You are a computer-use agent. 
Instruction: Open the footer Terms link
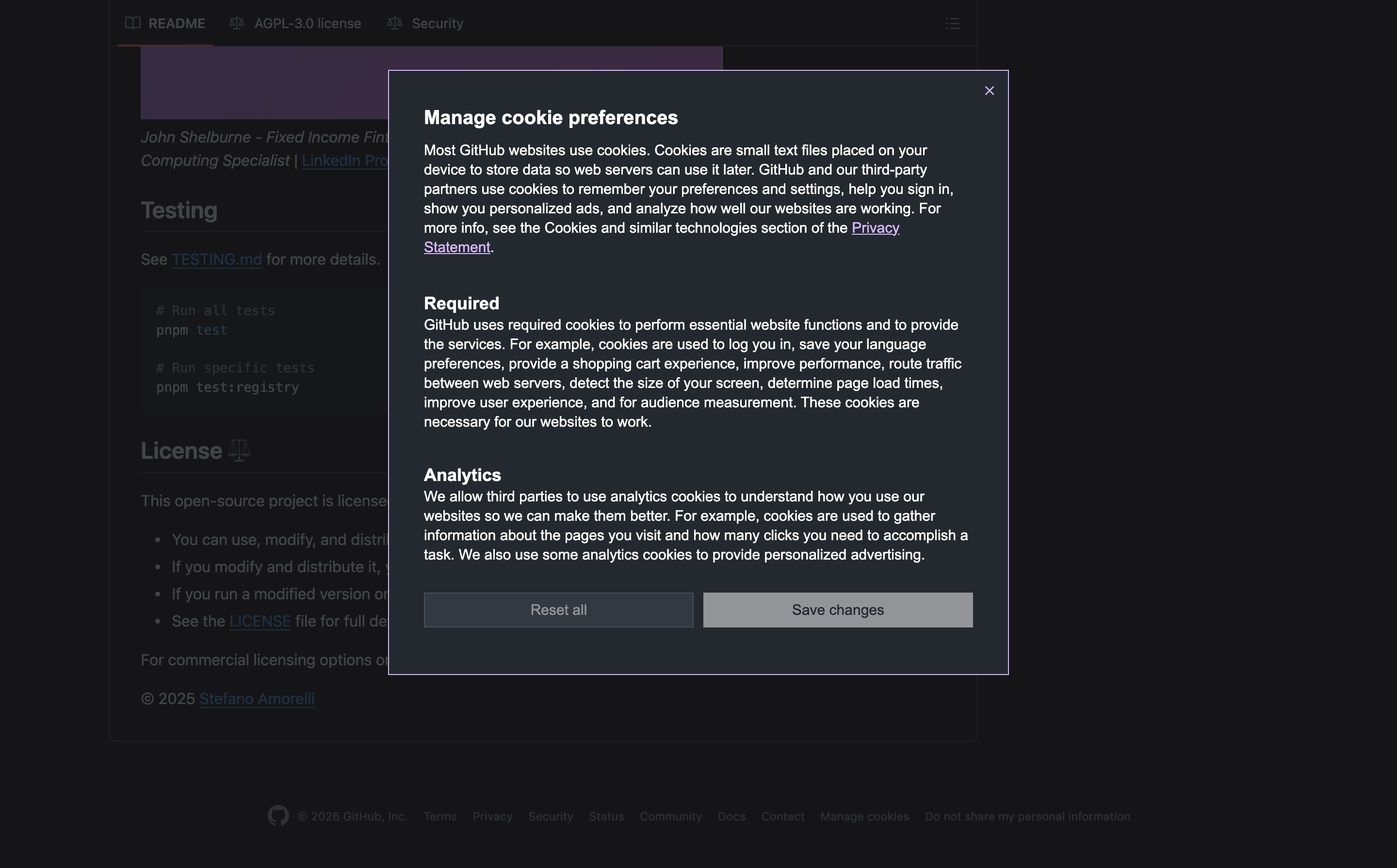(x=440, y=816)
